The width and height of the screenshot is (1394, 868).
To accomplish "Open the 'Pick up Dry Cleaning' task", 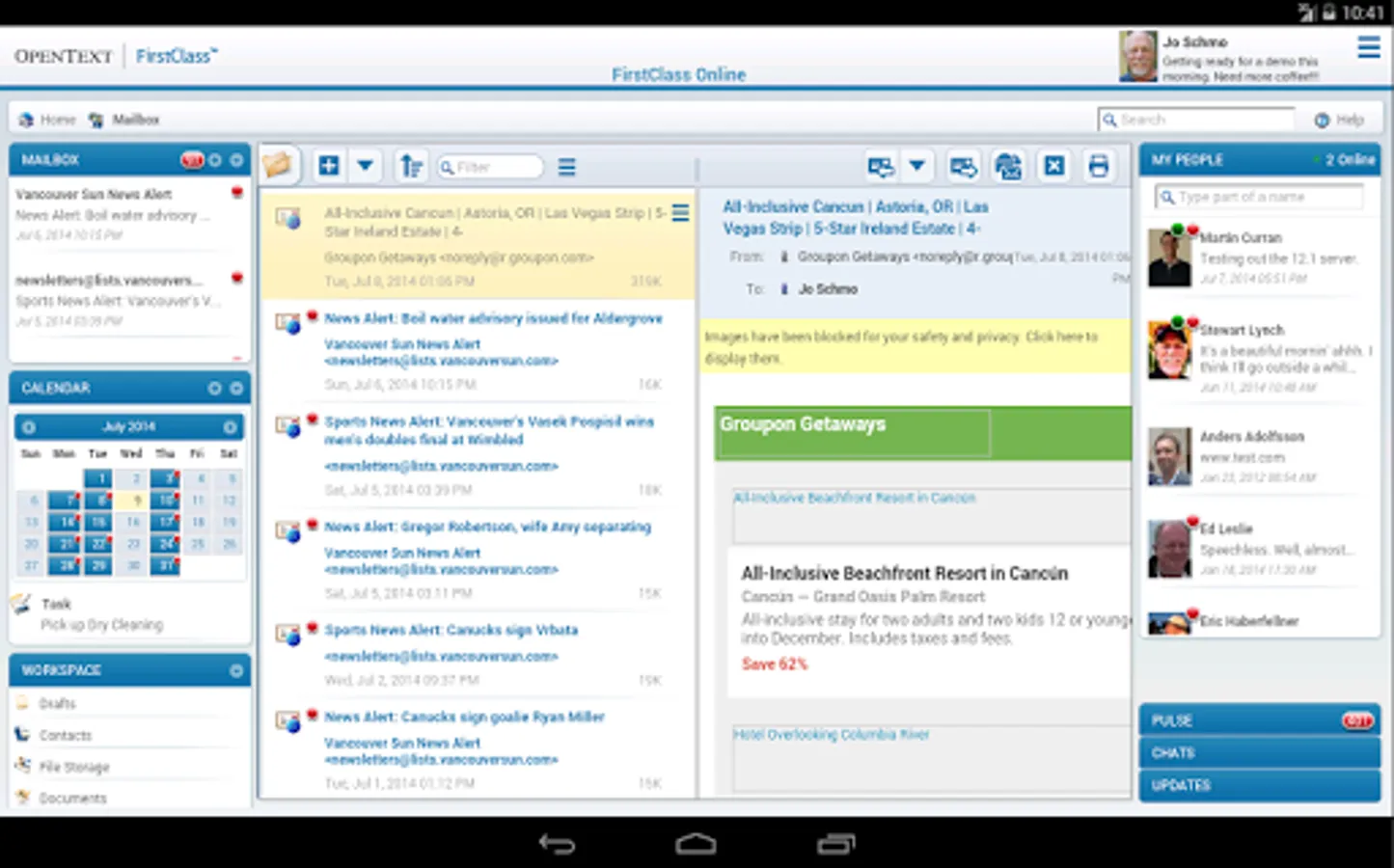I will (101, 625).
